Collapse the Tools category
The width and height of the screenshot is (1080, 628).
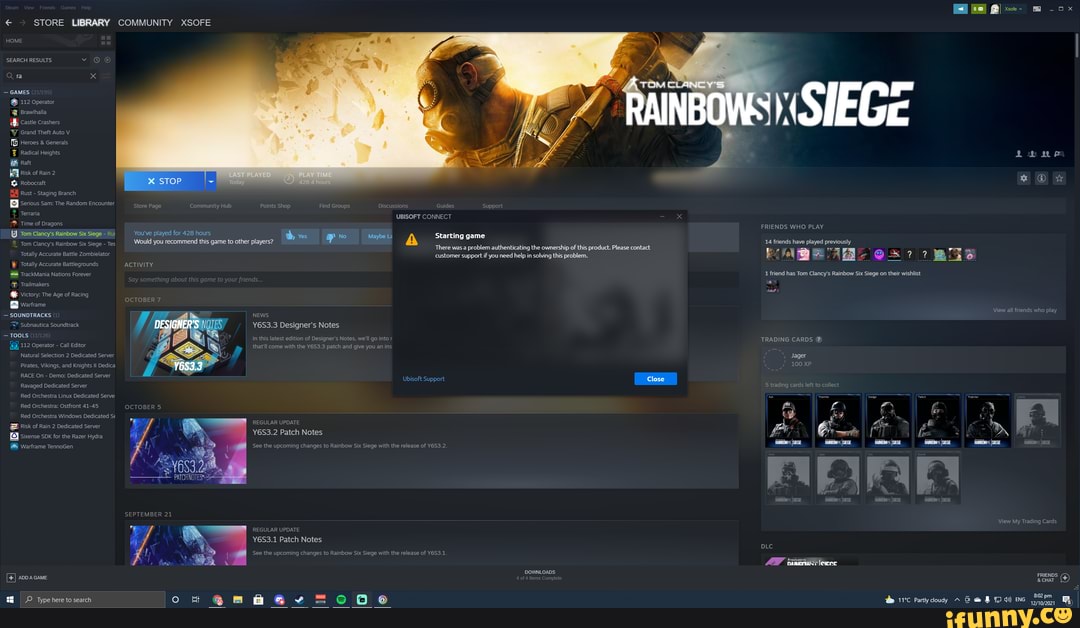point(6,335)
